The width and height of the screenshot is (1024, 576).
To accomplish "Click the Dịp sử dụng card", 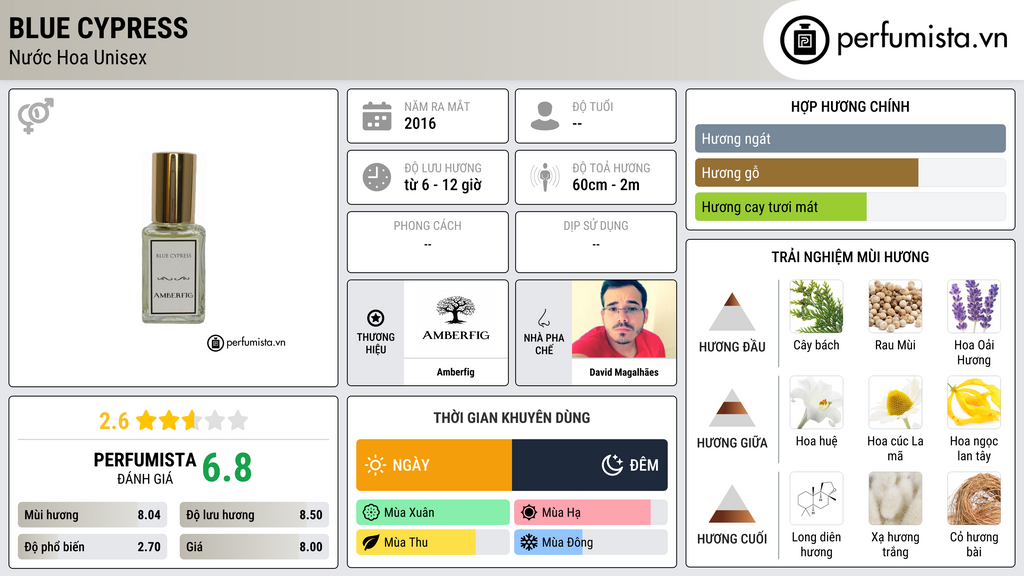I will pos(596,242).
